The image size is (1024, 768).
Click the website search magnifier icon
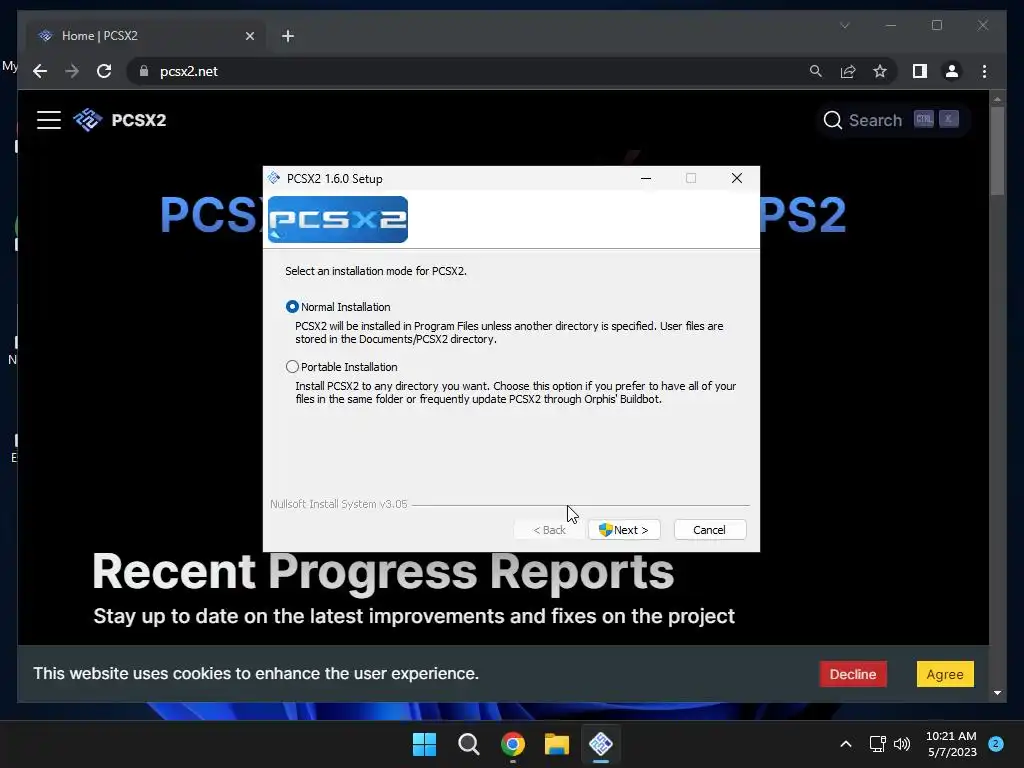point(832,120)
